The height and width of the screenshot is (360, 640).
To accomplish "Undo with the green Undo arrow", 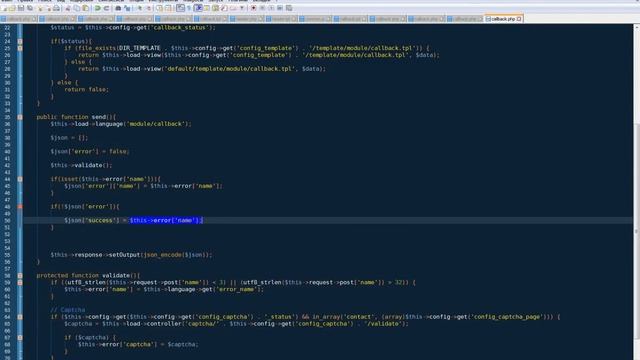I will (x=98, y=8).
